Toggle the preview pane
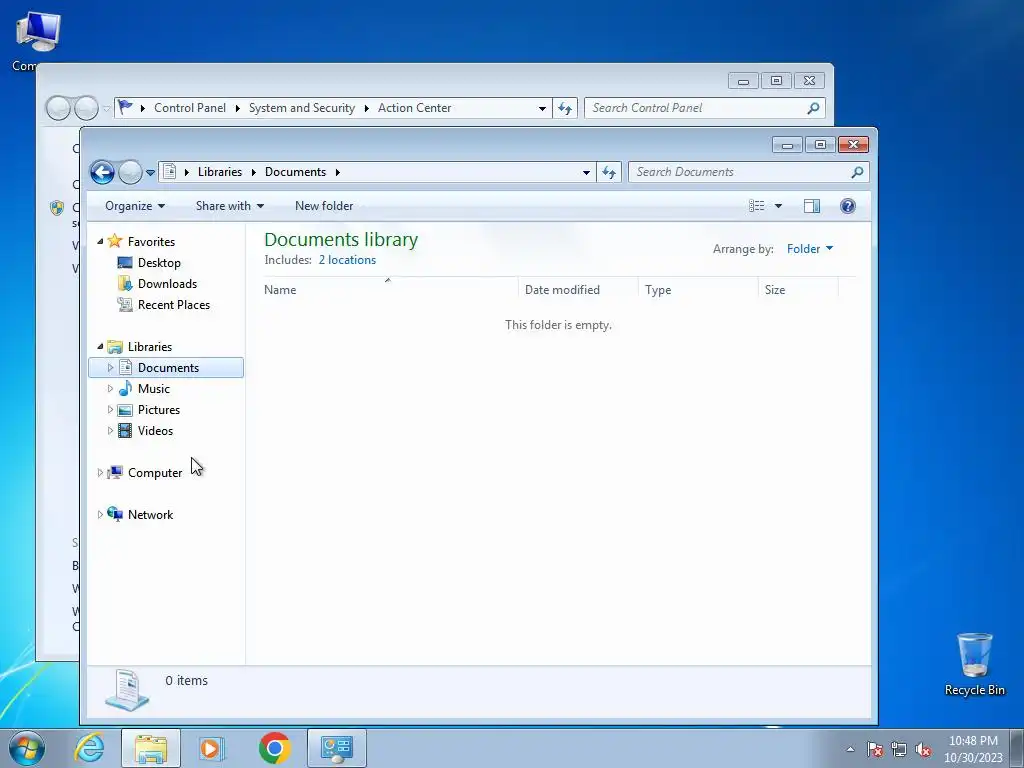The image size is (1024, 768). click(x=812, y=206)
